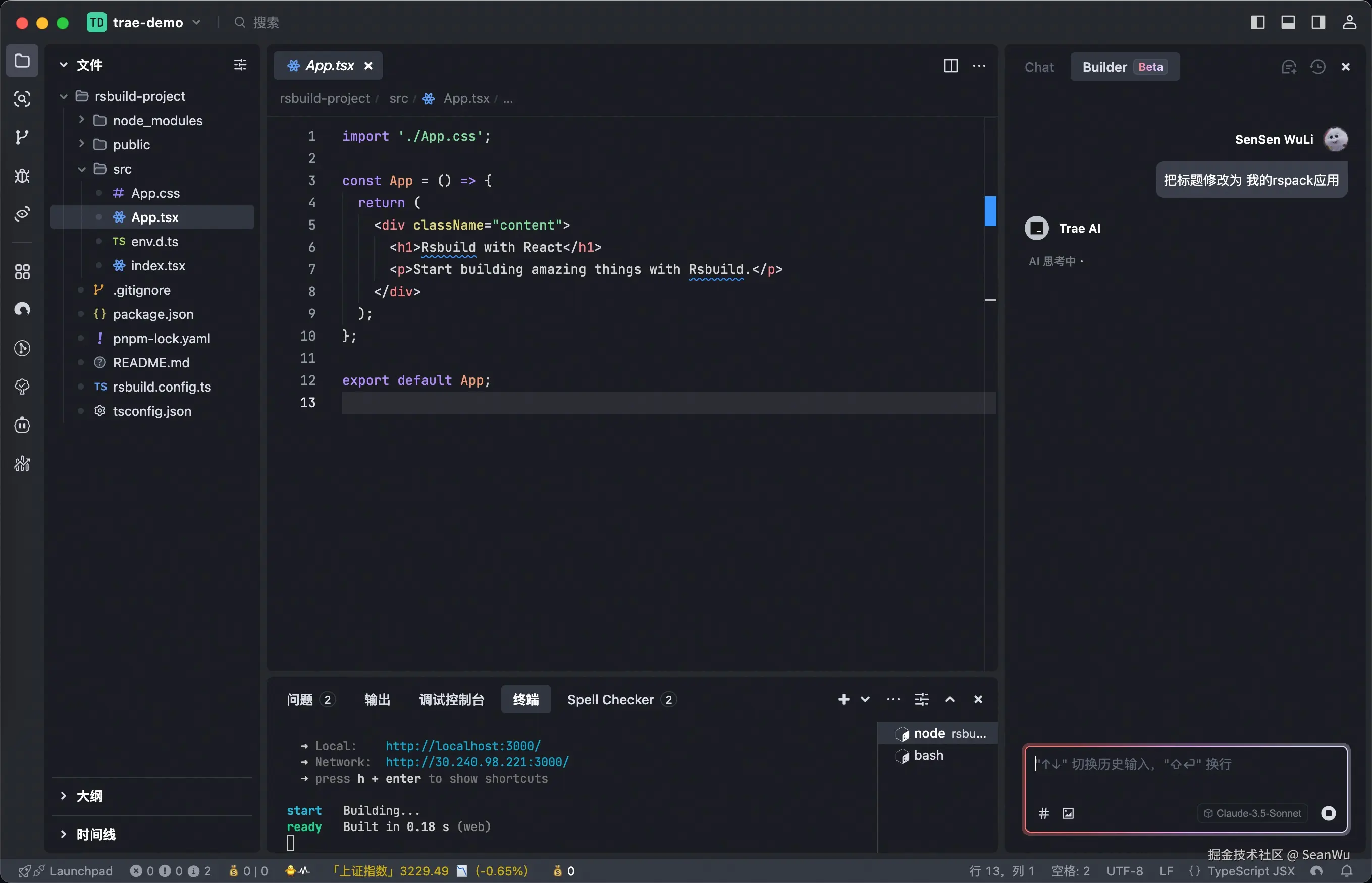This screenshot has height=883, width=1372.
Task: Toggle the primary left sidebar visibility
Action: [1258, 22]
